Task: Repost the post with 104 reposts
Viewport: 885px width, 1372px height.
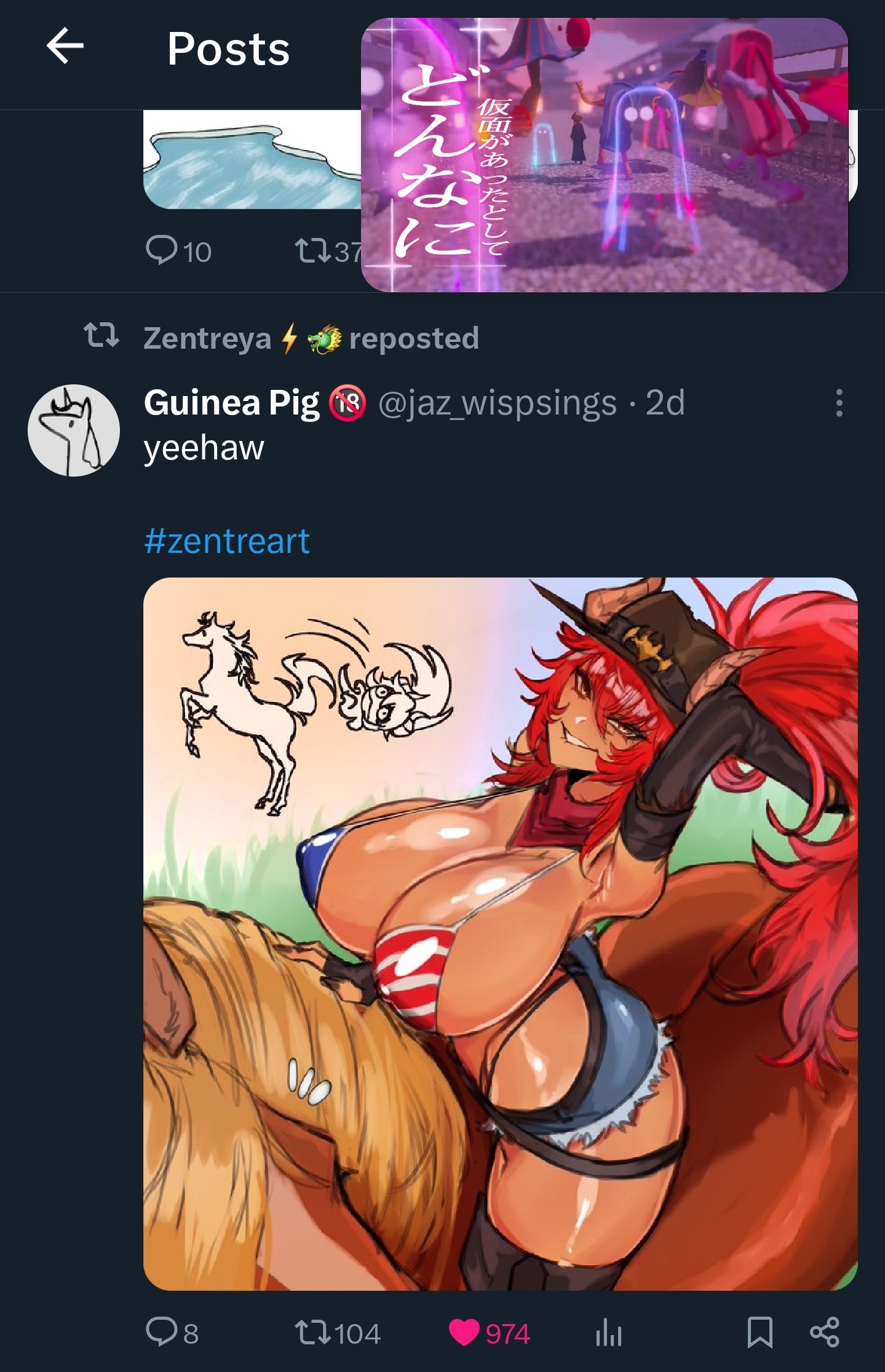Action: click(x=338, y=1333)
